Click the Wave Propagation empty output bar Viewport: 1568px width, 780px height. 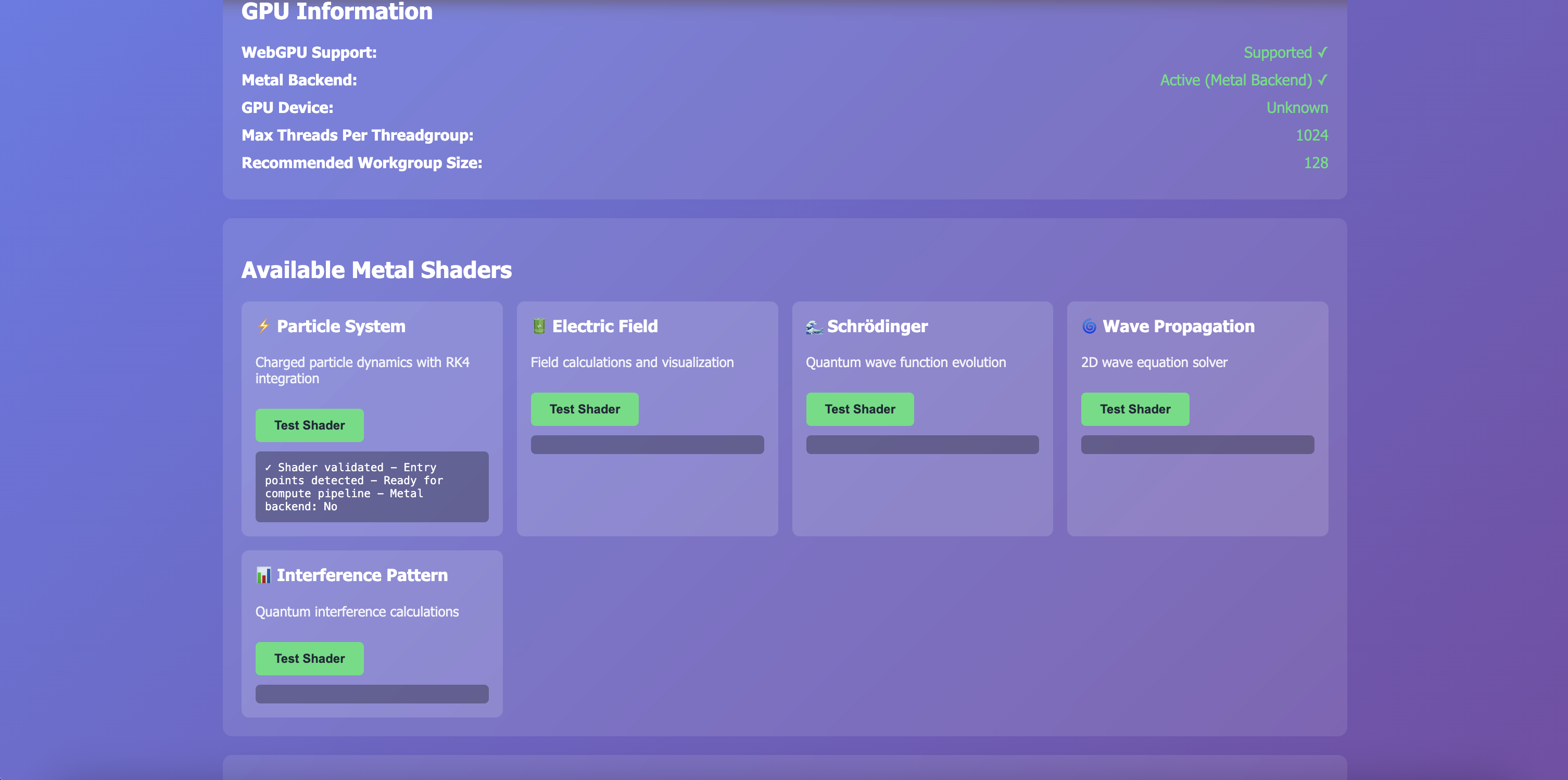click(1197, 445)
